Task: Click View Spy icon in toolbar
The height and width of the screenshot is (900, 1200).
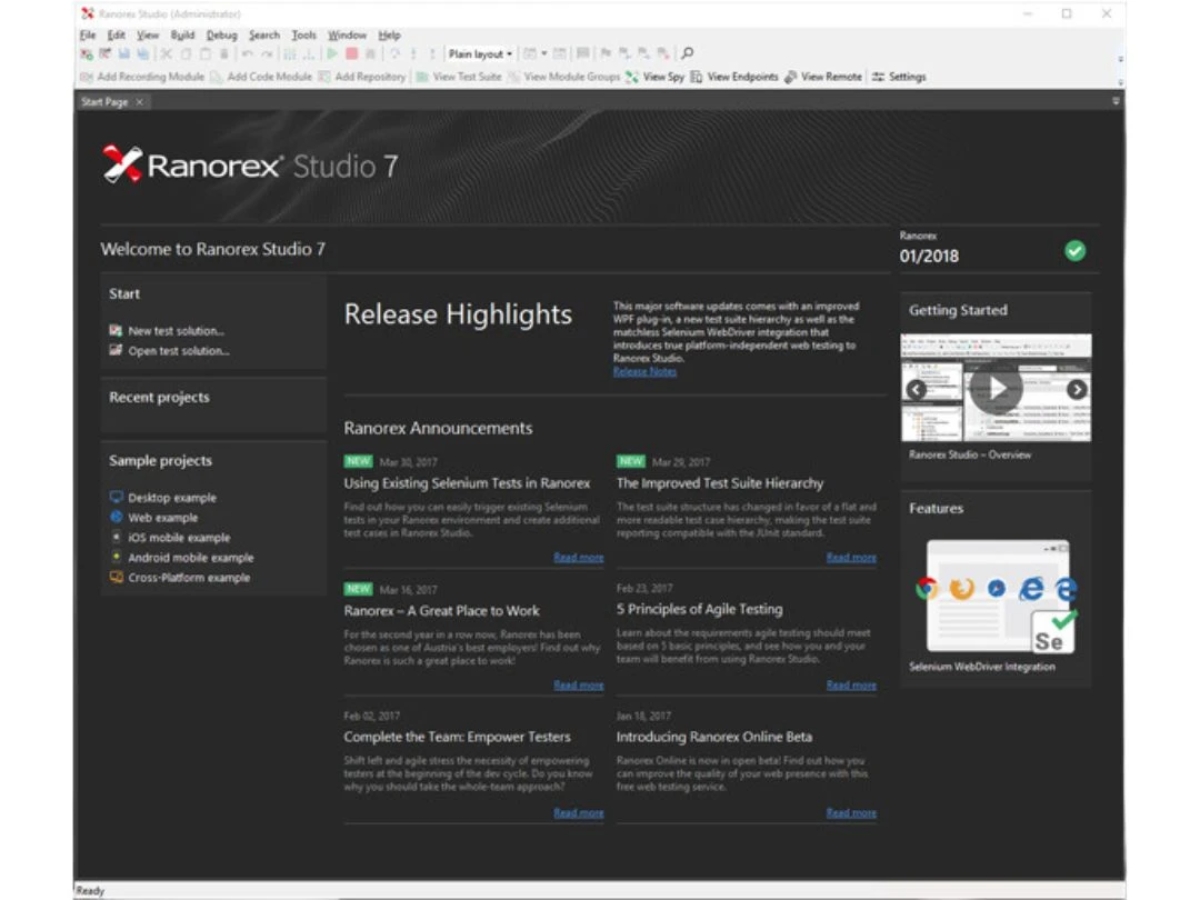Action: click(x=632, y=77)
